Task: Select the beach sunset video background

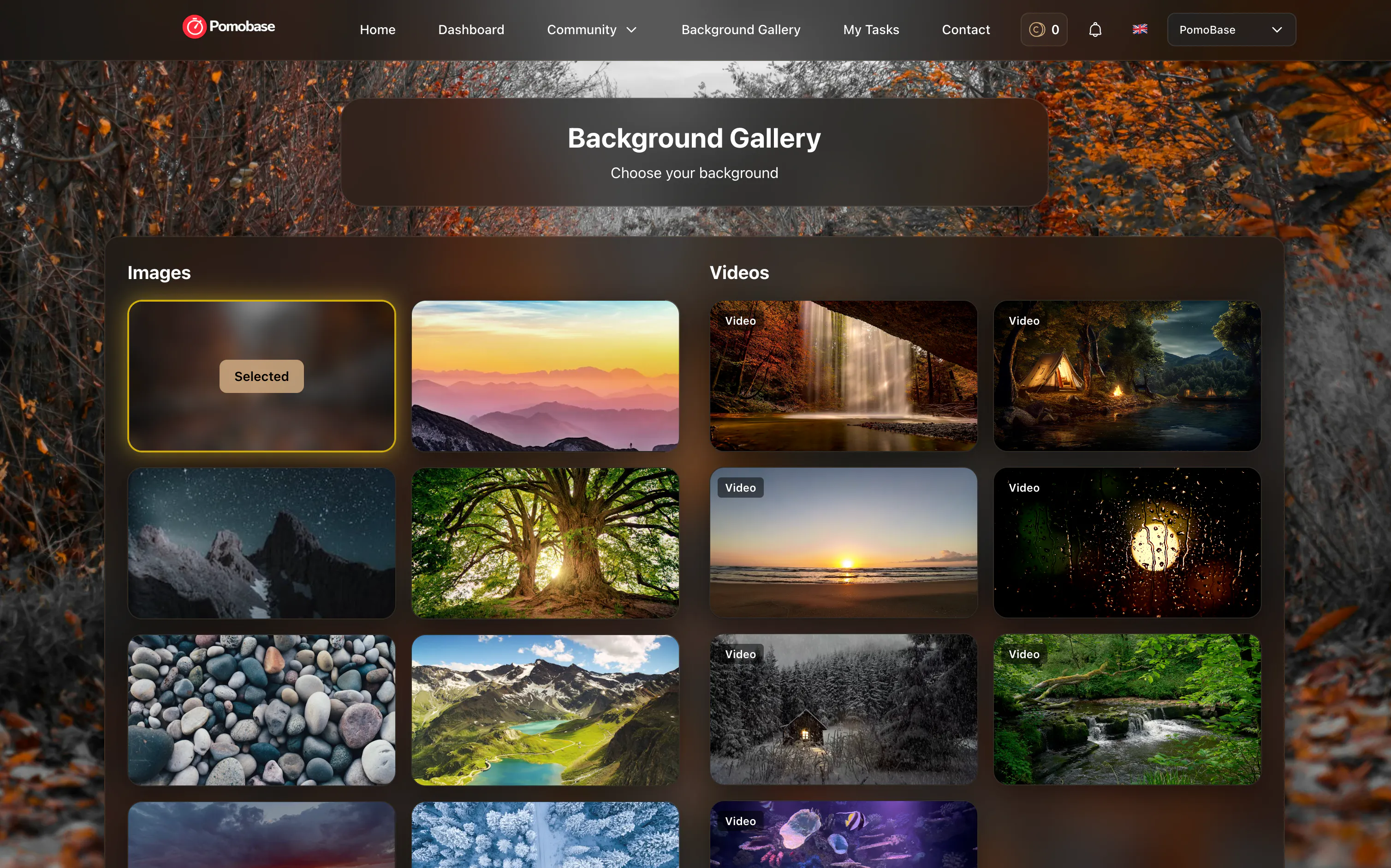Action: coord(844,543)
